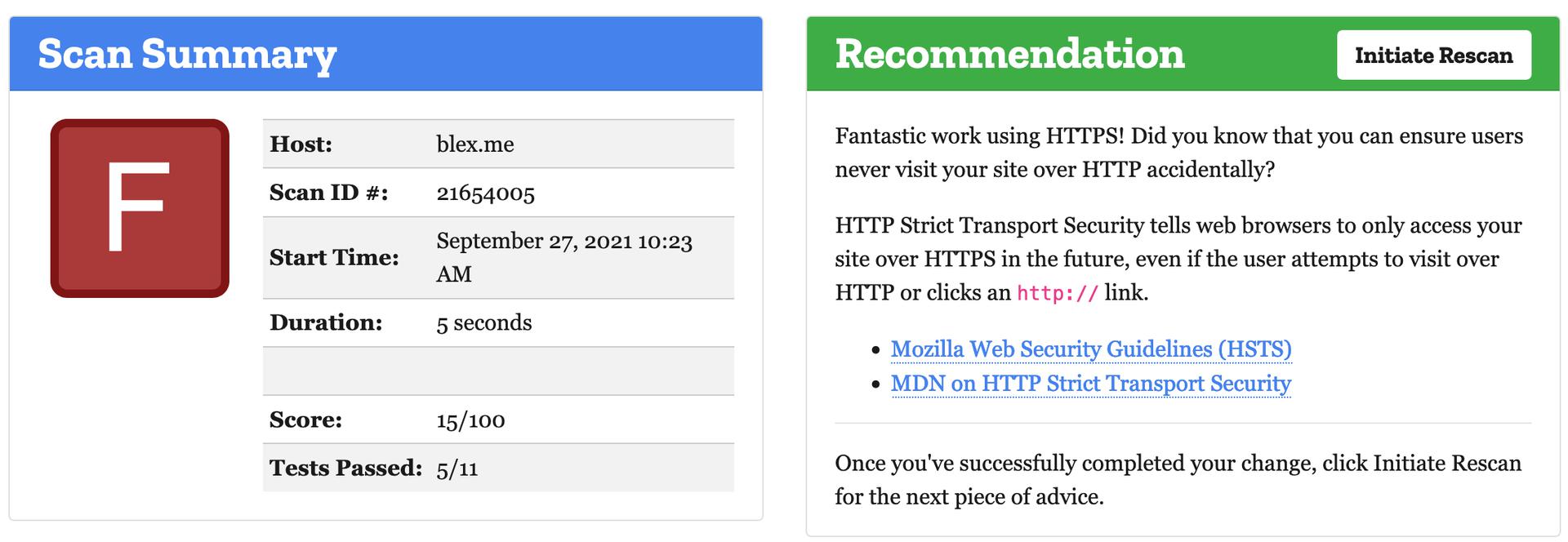
Task: Click the 15/100 score value
Action: coord(470,420)
